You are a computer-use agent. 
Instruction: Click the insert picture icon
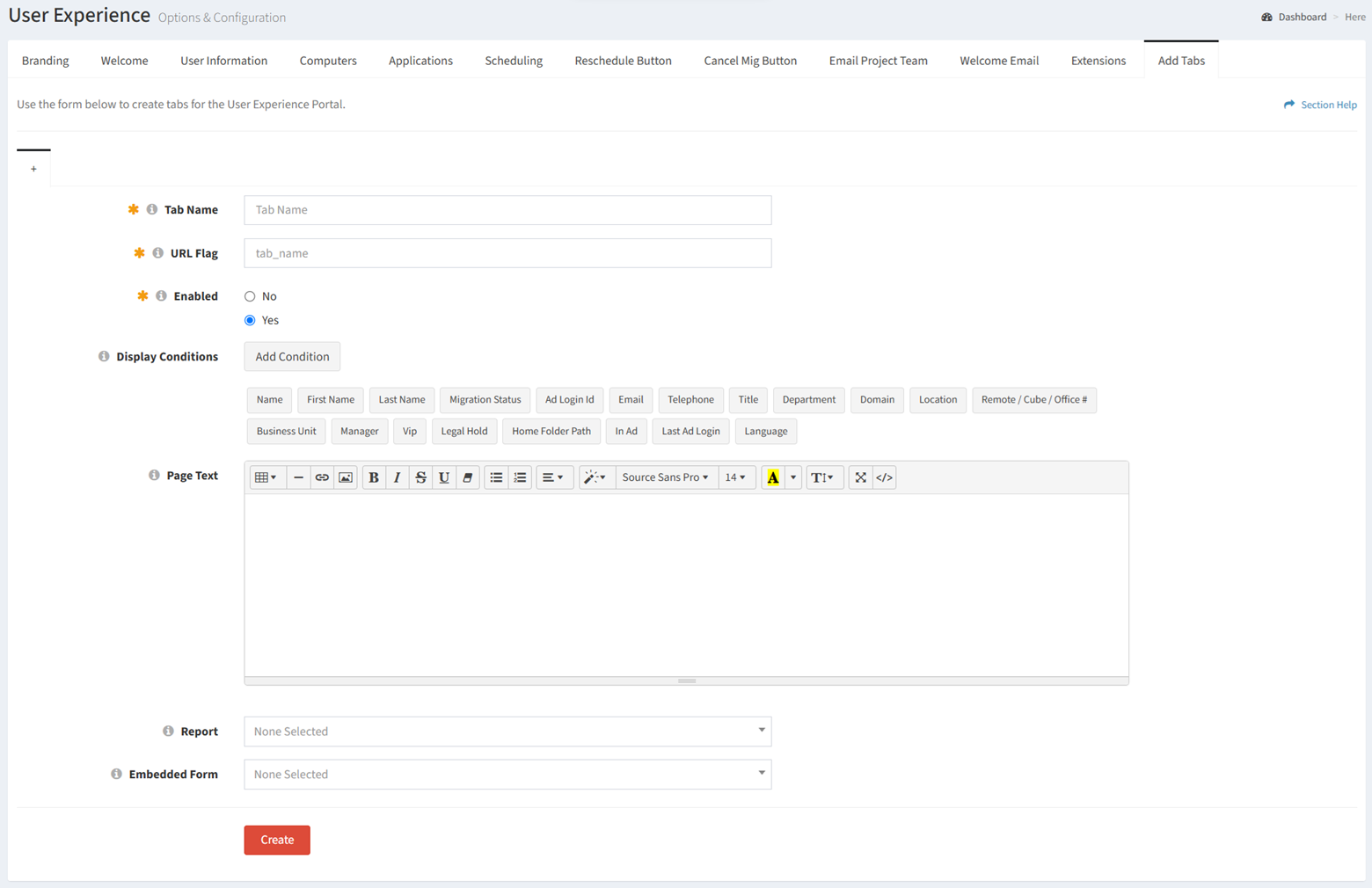click(x=346, y=477)
